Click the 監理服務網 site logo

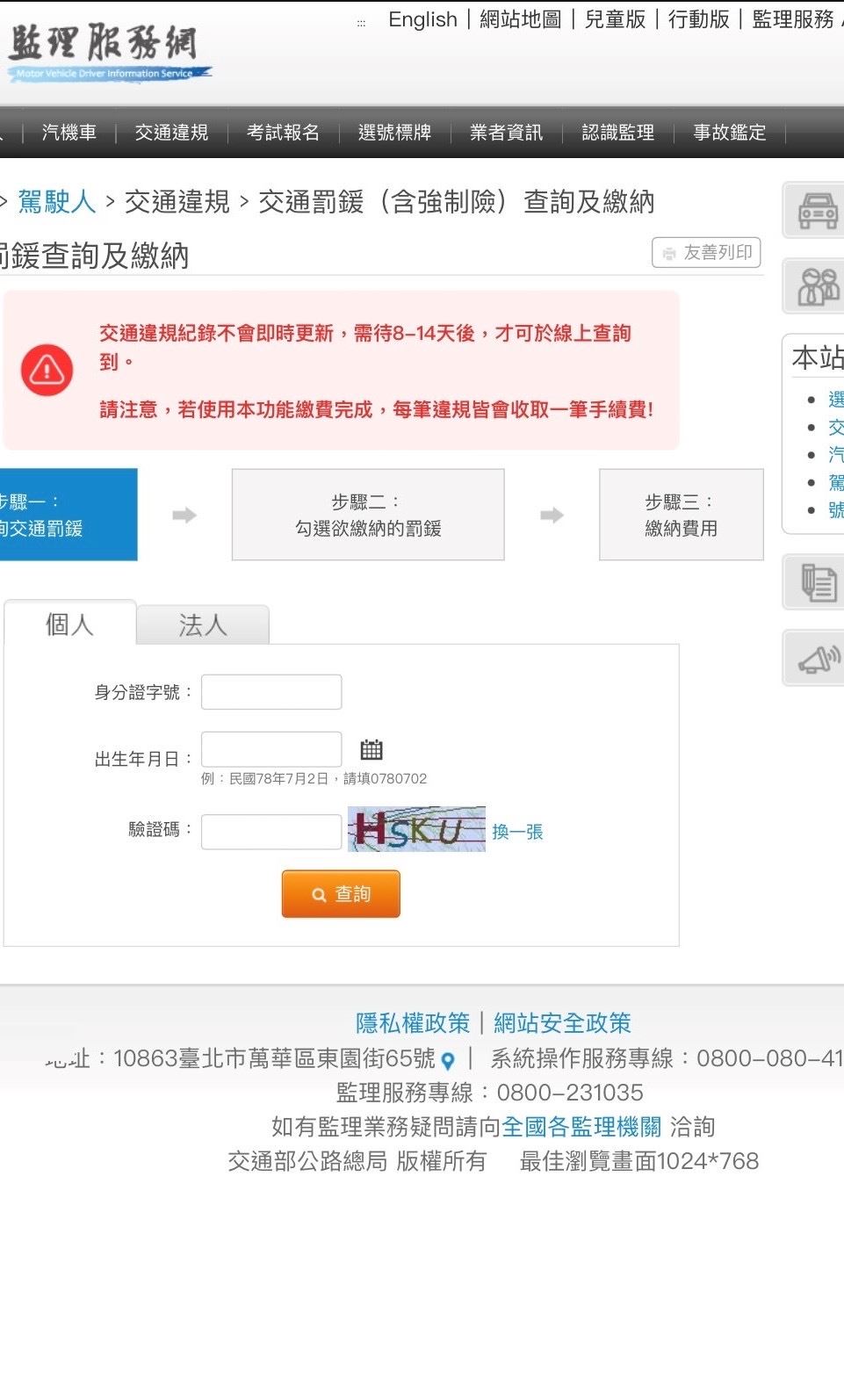pos(105,53)
